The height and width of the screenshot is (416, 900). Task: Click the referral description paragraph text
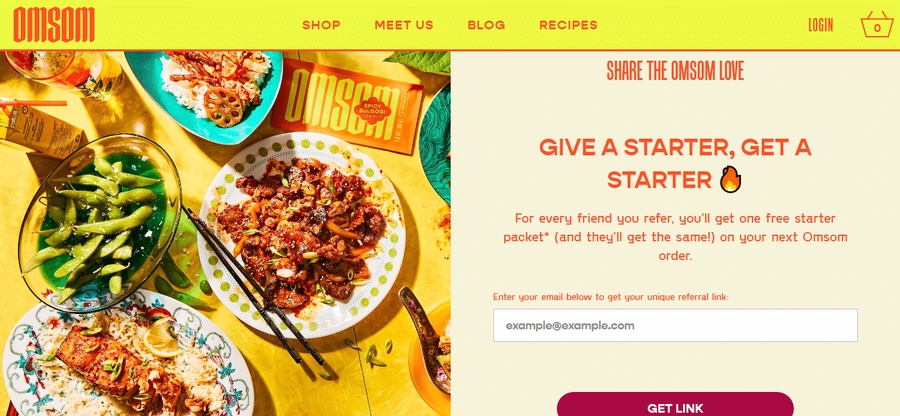pos(675,237)
